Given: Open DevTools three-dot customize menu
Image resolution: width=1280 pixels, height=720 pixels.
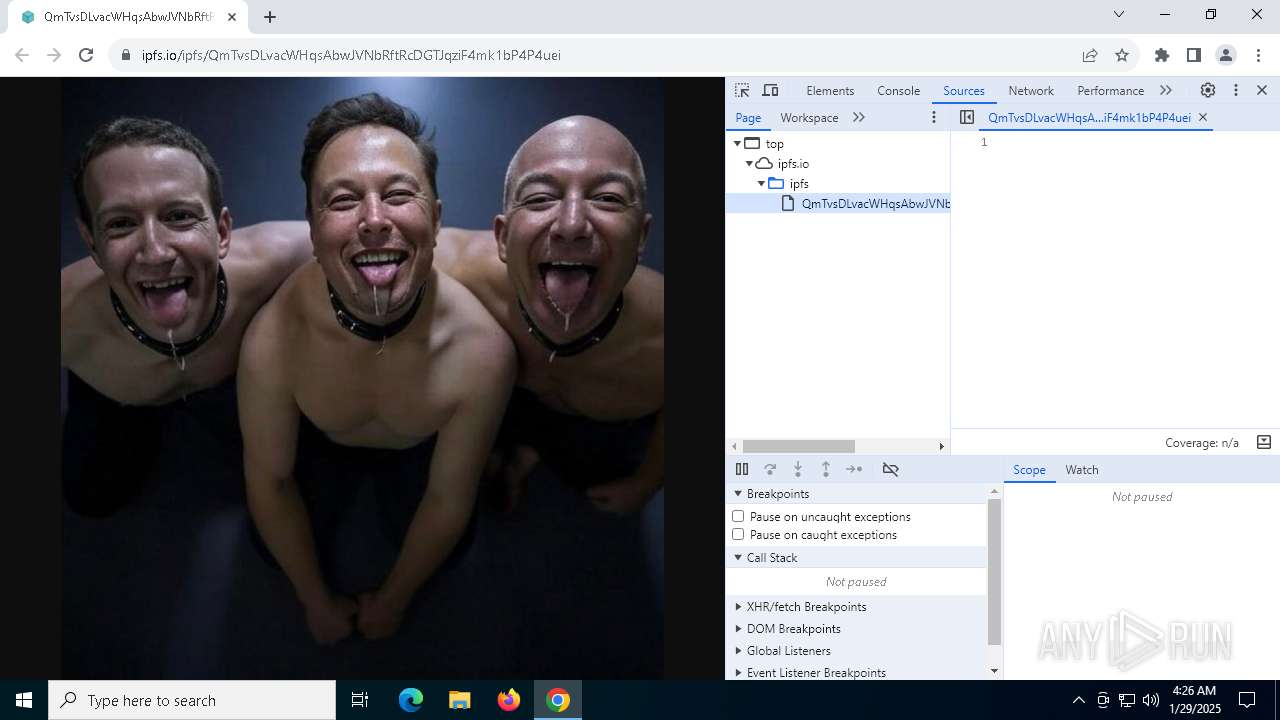Looking at the screenshot, I should pos(1236,90).
